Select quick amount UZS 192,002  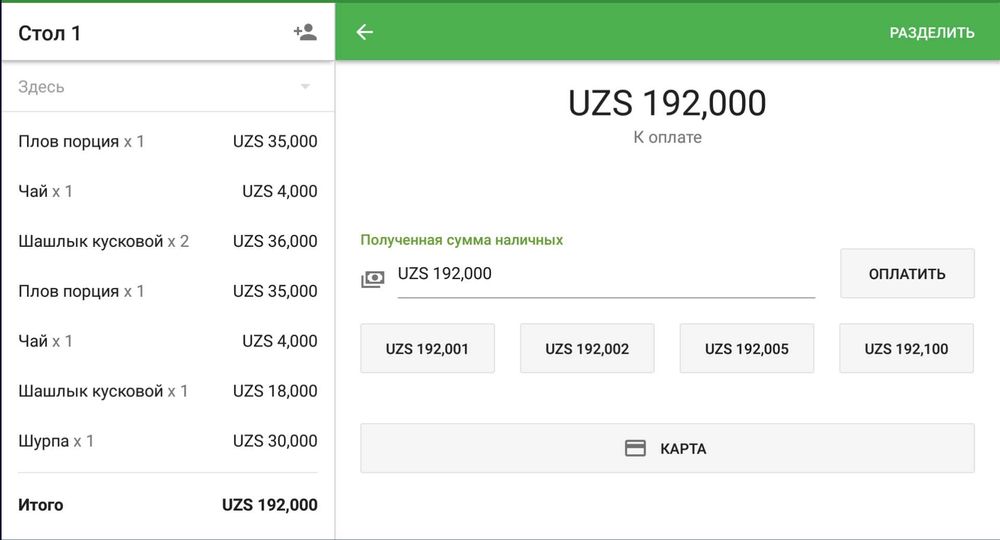587,348
